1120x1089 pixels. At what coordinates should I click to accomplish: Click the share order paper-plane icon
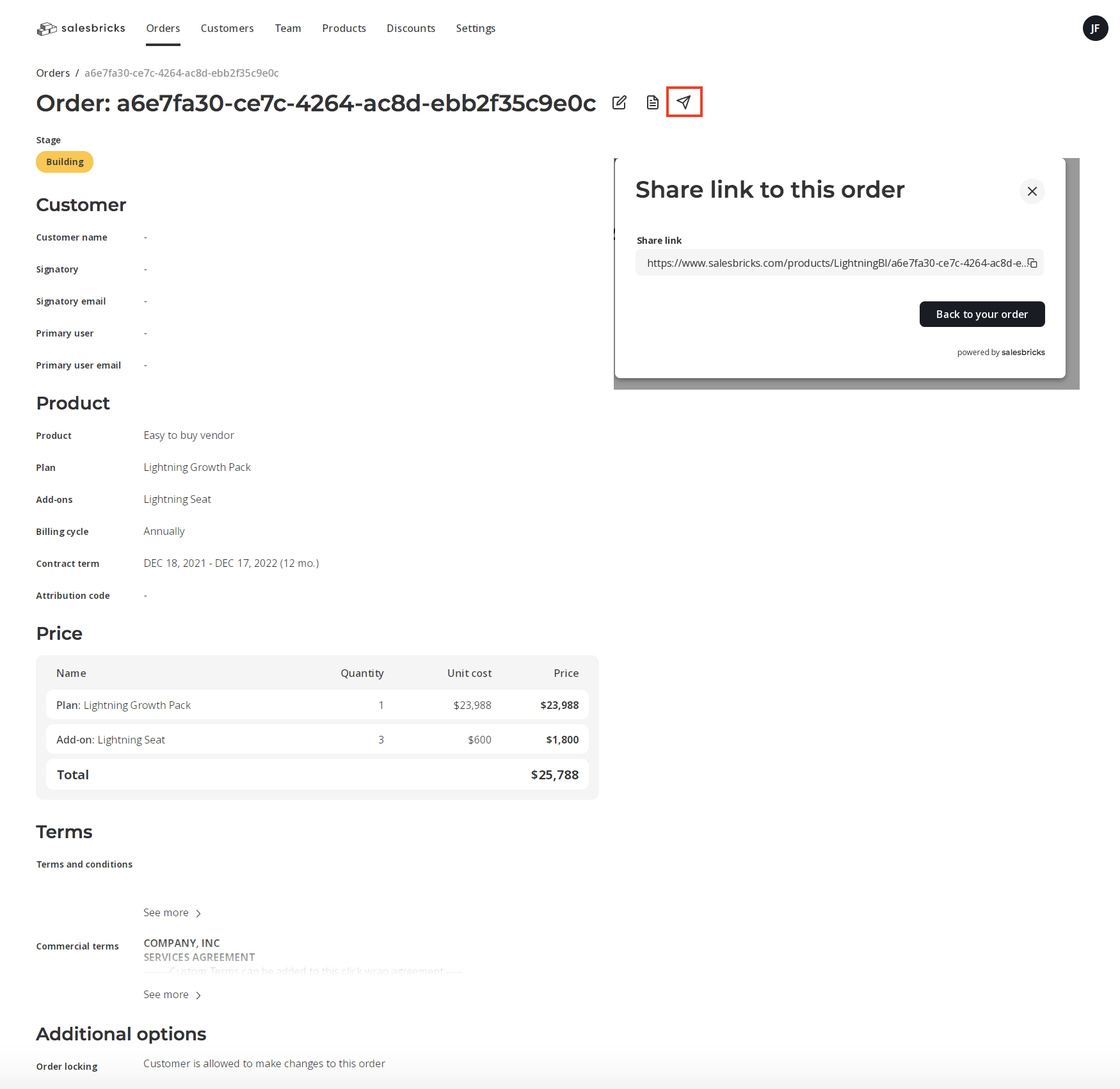click(684, 102)
